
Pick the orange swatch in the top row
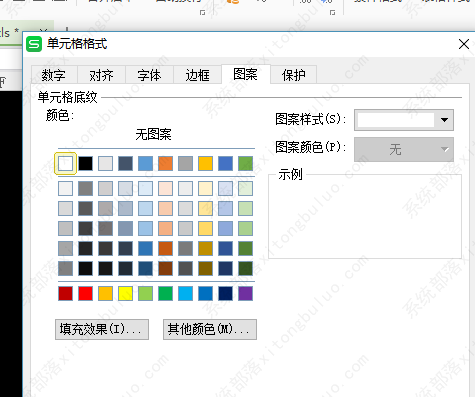click(165, 163)
